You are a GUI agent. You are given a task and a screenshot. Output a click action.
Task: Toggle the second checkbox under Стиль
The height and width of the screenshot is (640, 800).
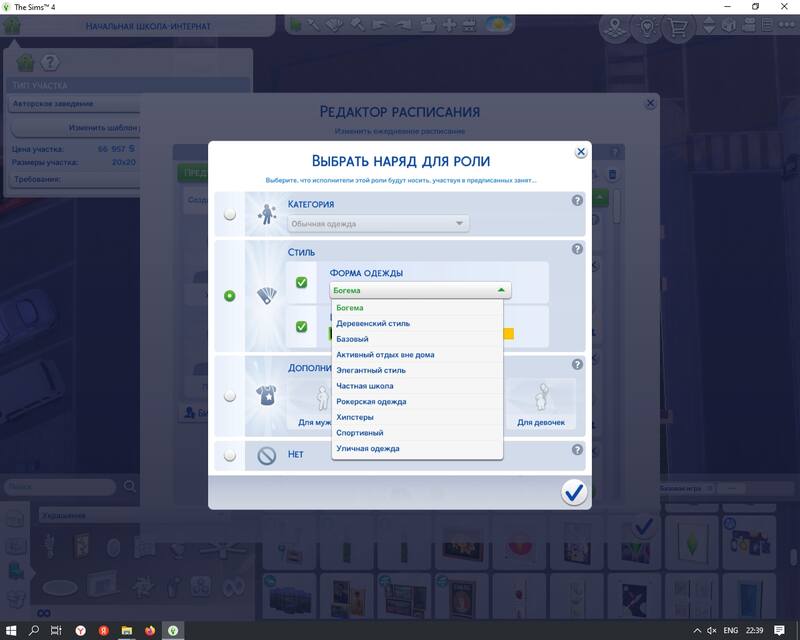point(302,327)
